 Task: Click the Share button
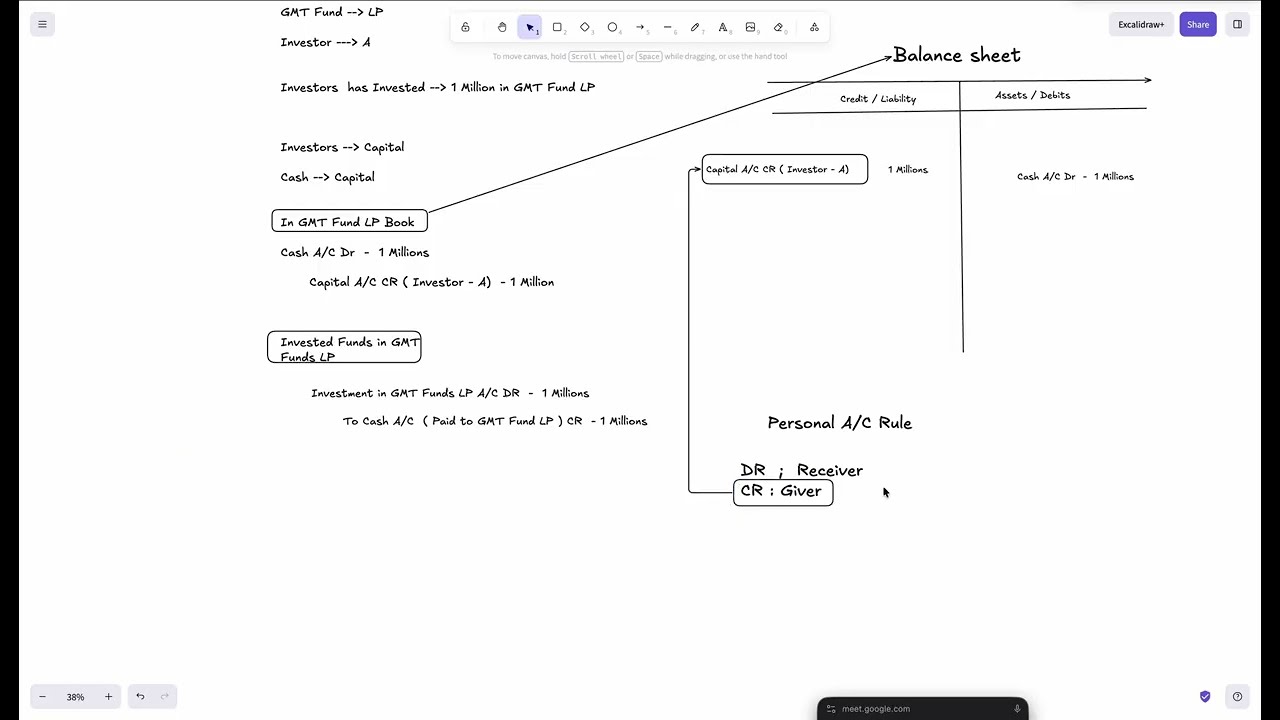pos(1197,24)
